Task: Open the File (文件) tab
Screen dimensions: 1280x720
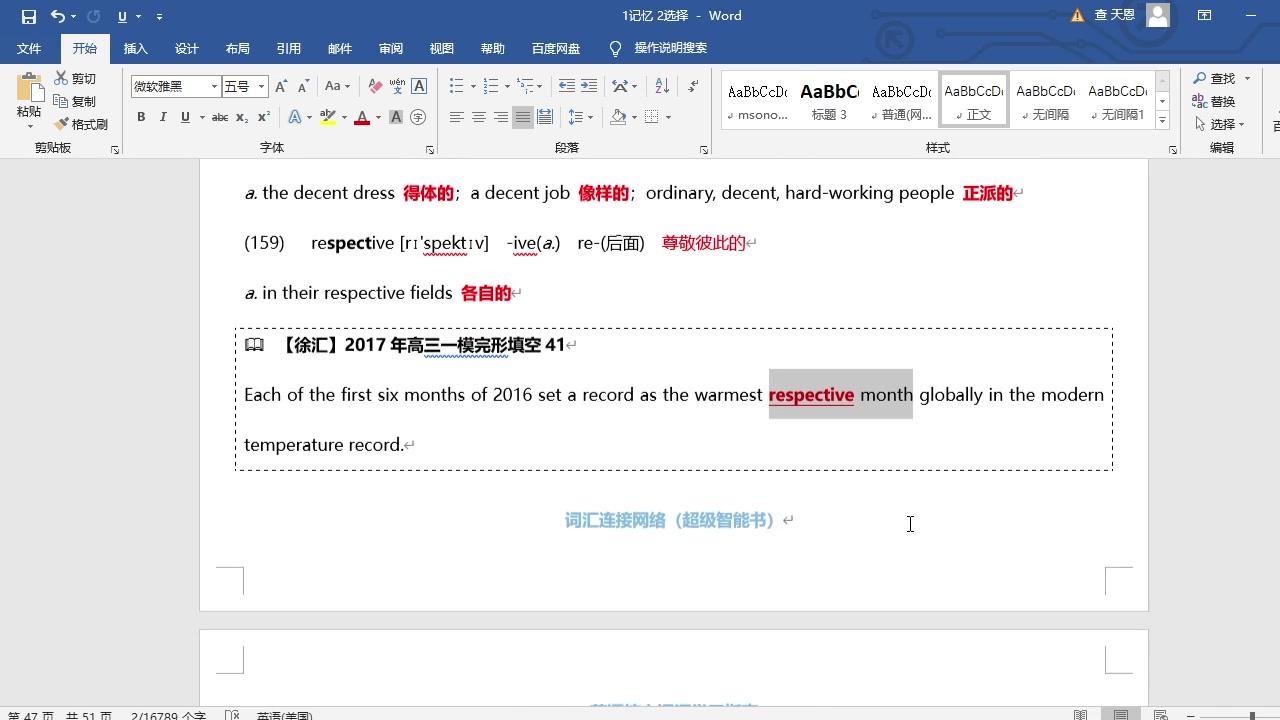Action: click(29, 49)
